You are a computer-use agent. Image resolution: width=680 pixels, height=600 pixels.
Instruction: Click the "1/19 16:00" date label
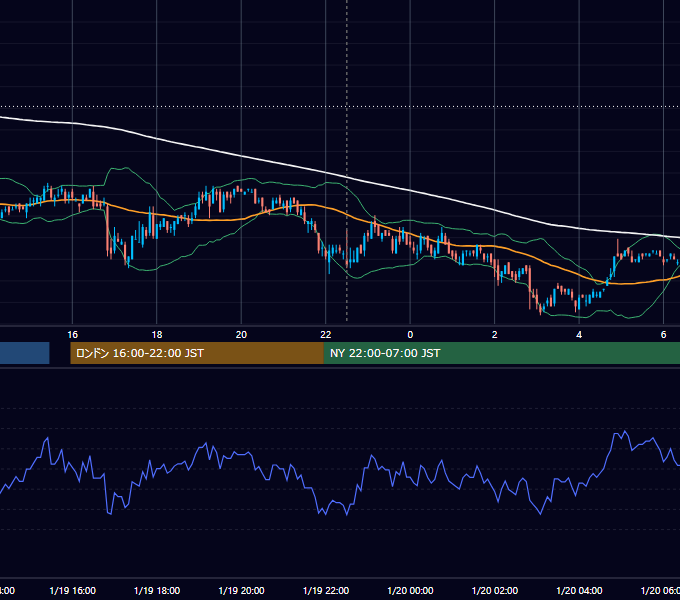click(x=72, y=590)
